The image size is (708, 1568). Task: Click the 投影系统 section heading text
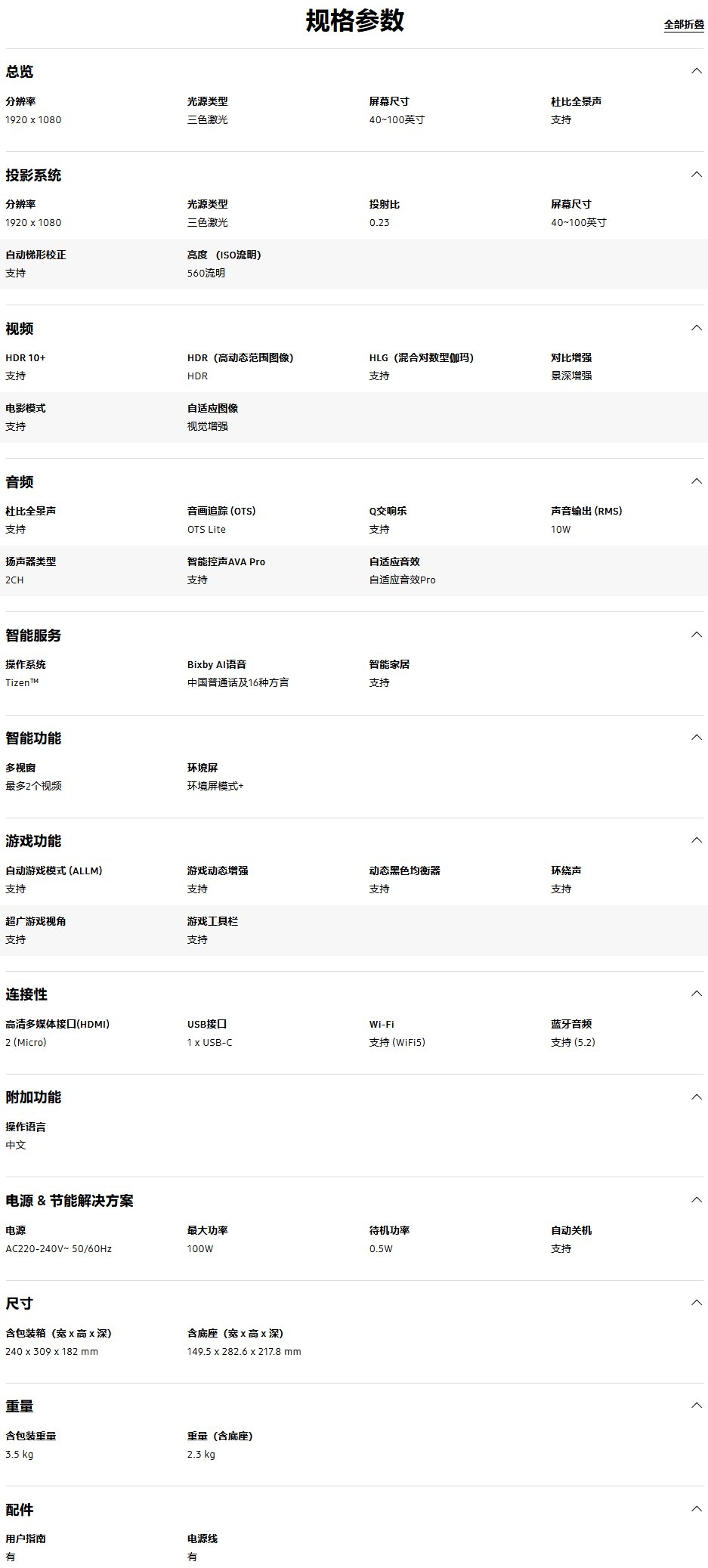coord(33,175)
